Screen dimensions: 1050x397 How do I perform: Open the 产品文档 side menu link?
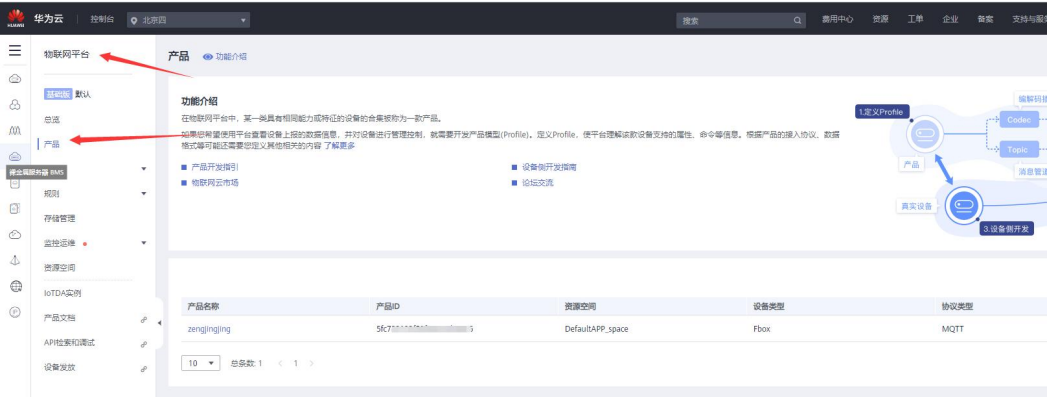pyautogui.click(x=60, y=318)
